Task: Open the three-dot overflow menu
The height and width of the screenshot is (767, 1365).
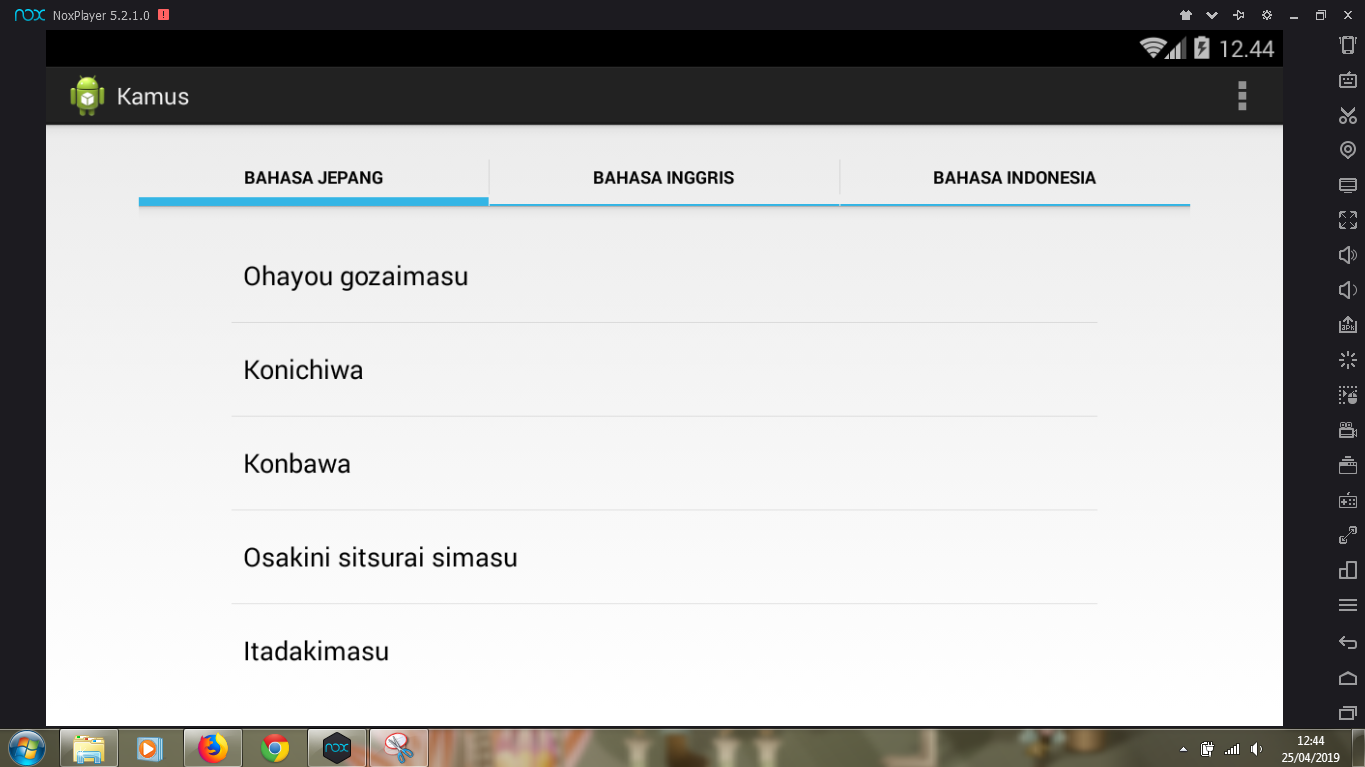Action: 1242,96
